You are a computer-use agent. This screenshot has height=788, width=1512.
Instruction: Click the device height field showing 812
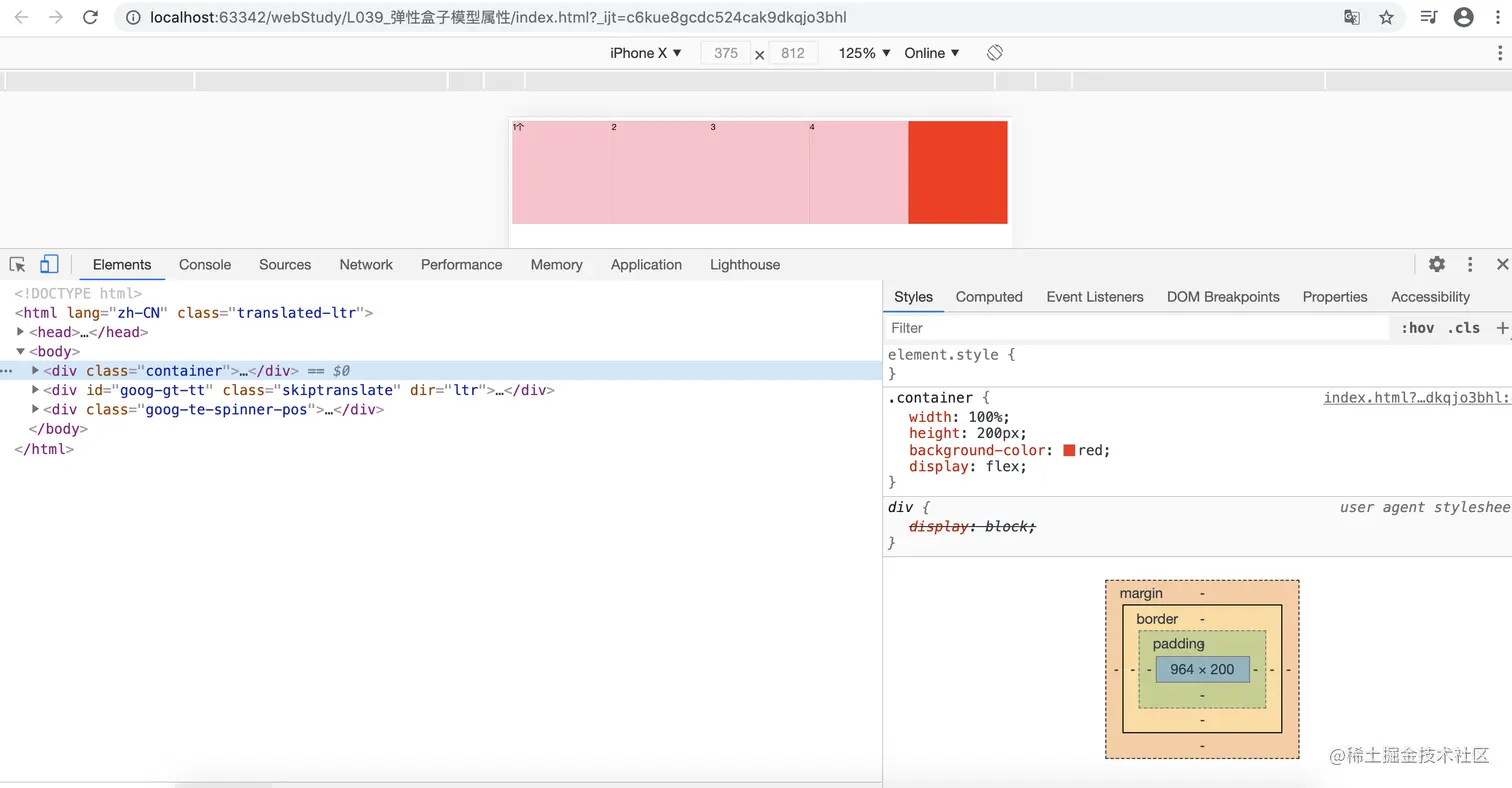793,53
